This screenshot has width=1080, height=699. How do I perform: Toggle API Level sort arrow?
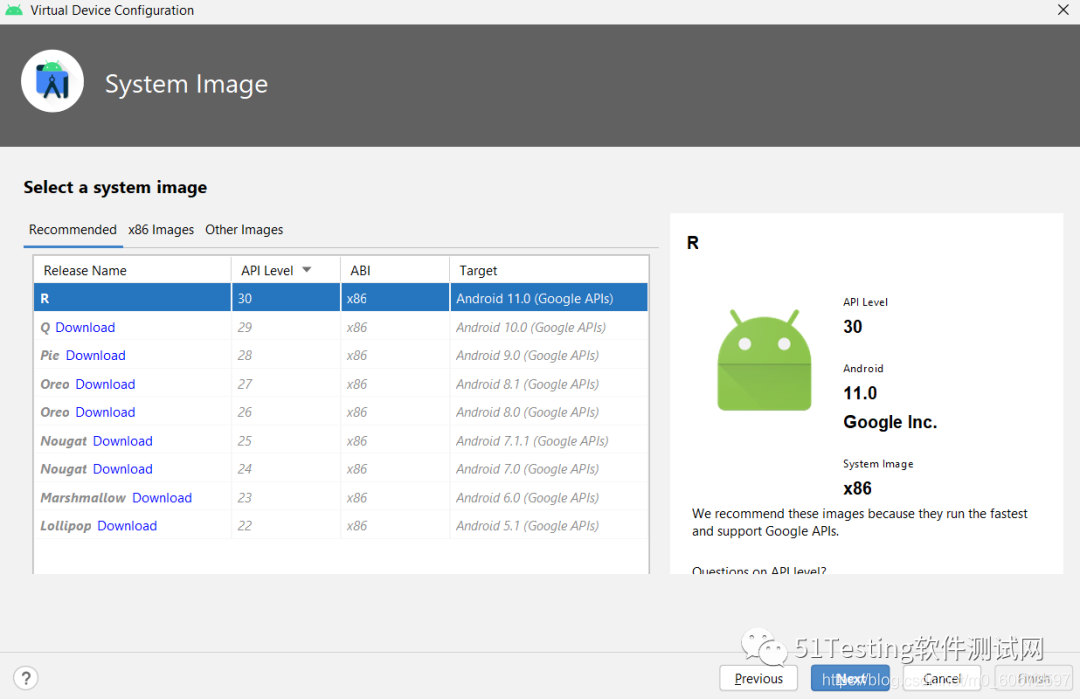307,270
